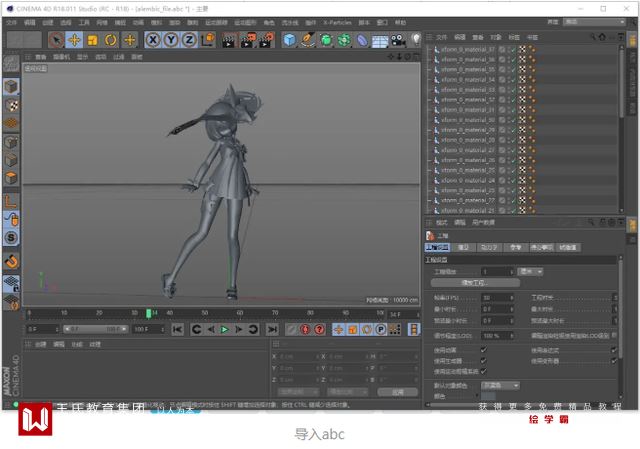The height and width of the screenshot is (449, 640).
Task: Select the xform_0_material_34 object row
Action: click(522, 80)
